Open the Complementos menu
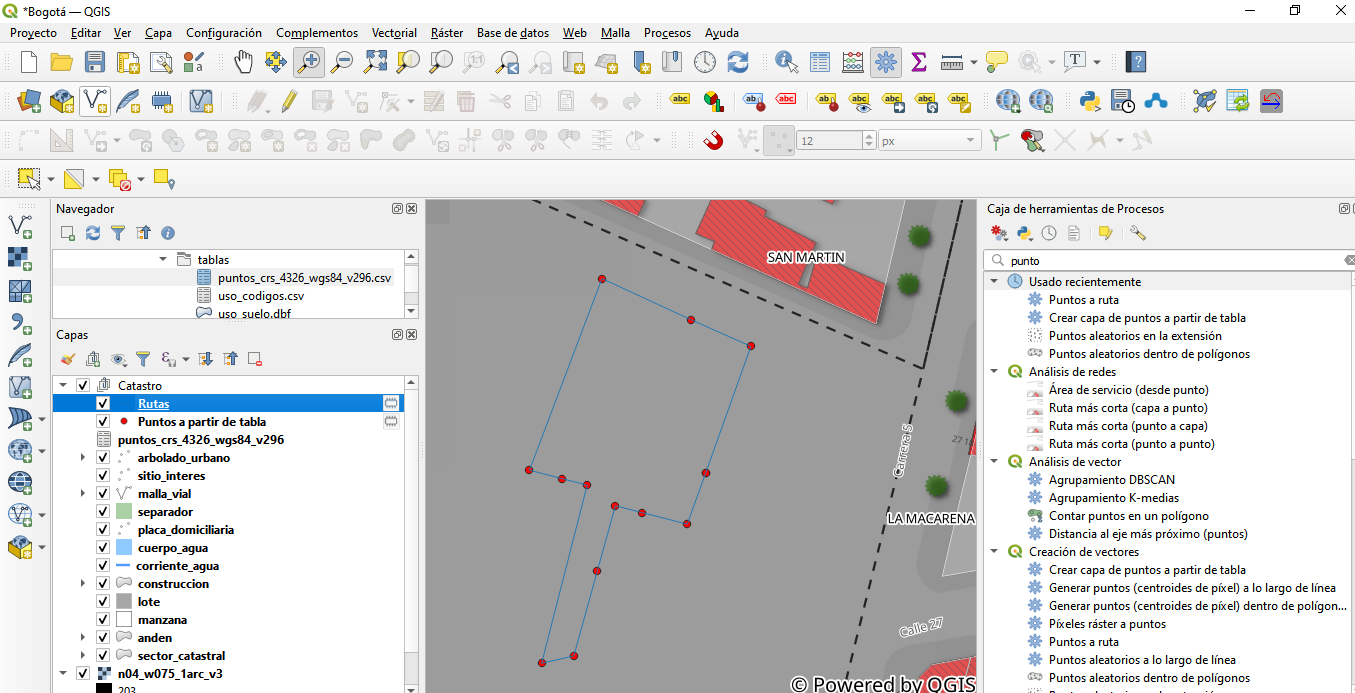1355x693 pixels. pyautogui.click(x=317, y=33)
